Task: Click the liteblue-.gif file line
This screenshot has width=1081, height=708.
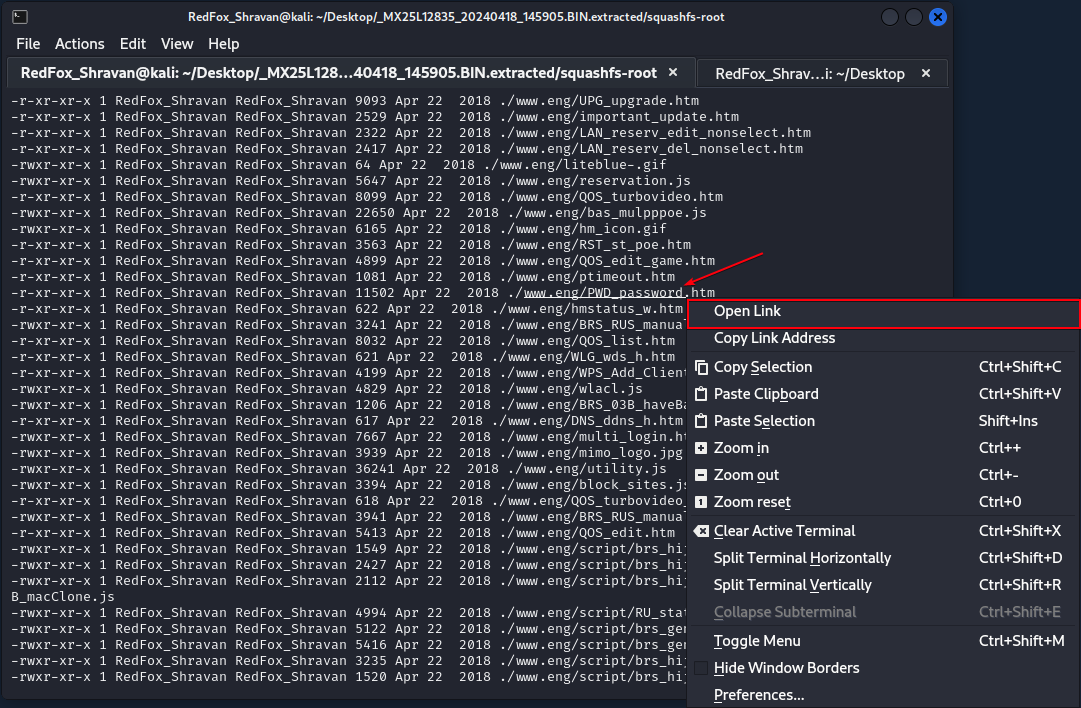Action: coord(339,164)
